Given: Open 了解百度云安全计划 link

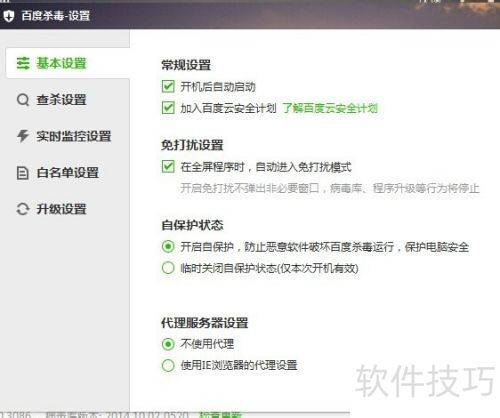Looking at the screenshot, I should click(330, 108).
